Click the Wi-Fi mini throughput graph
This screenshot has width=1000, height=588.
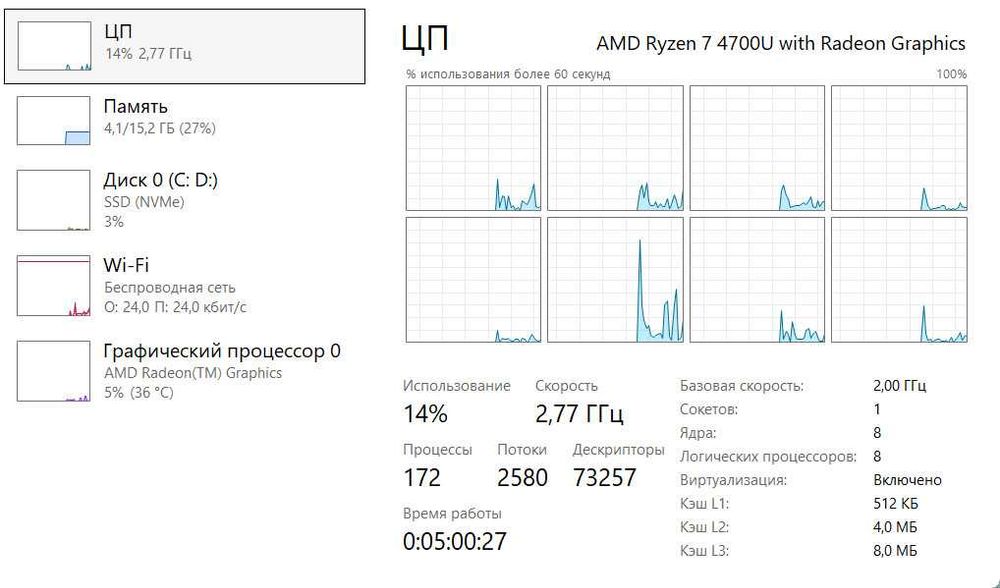(54, 286)
